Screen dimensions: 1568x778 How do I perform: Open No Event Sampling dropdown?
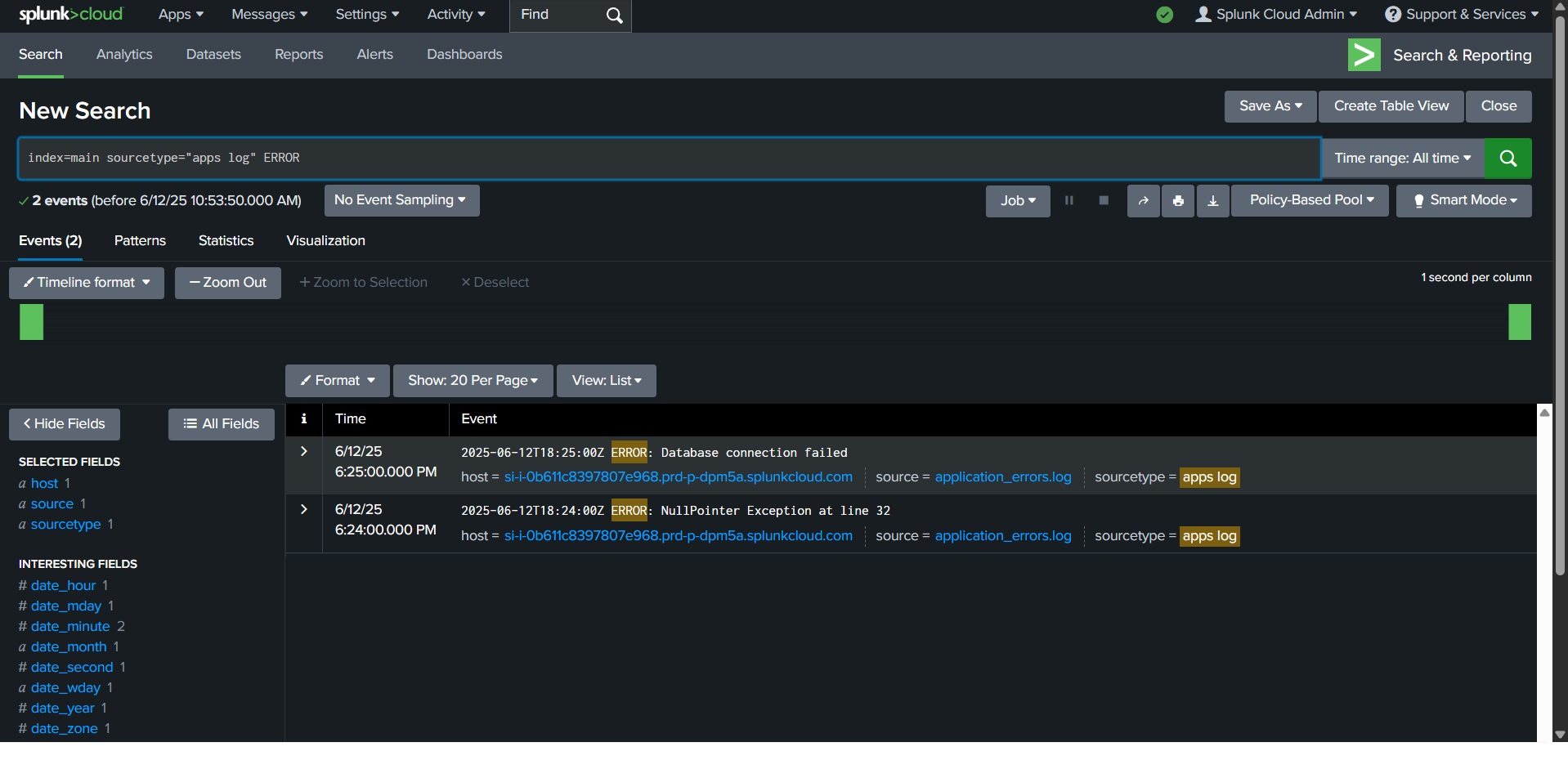pyautogui.click(x=401, y=200)
